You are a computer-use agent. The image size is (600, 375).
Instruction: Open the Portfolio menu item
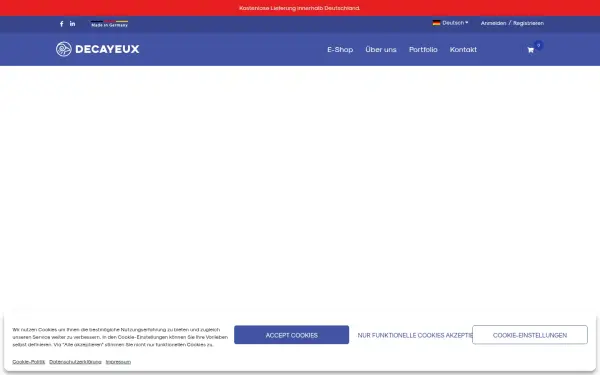coord(423,49)
